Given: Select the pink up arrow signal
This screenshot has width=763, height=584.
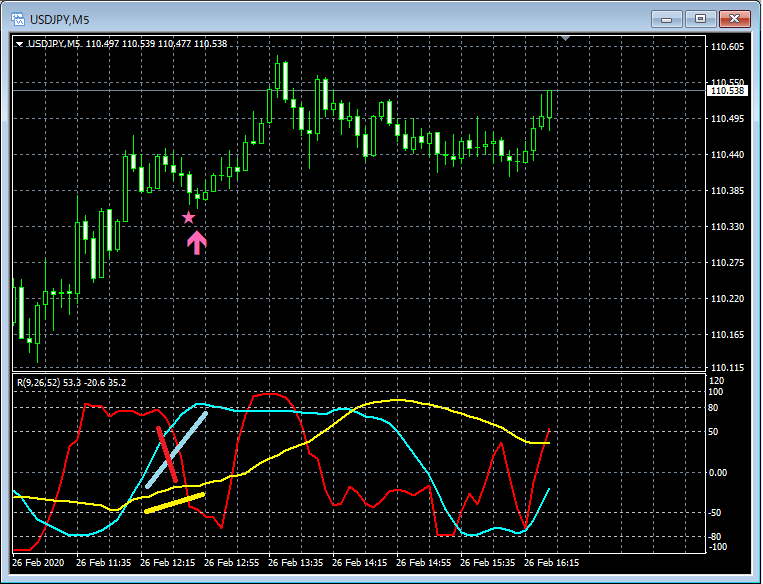Looking at the screenshot, I should point(197,243).
